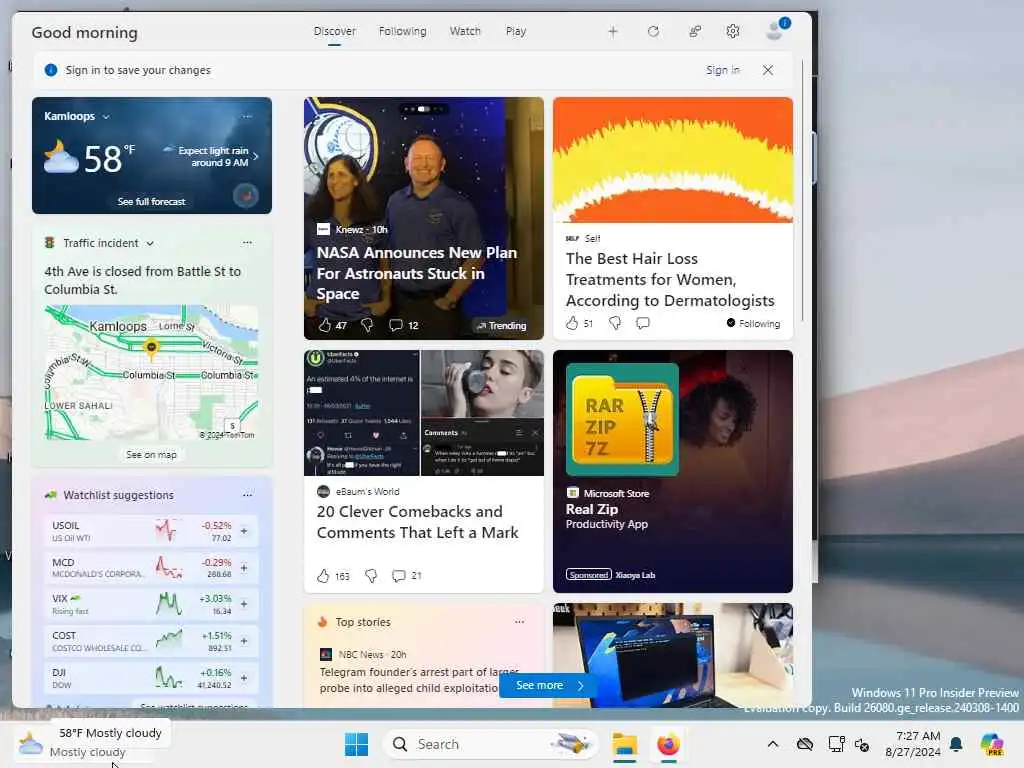Open Windows Start menu
The width and height of the screenshot is (1024, 768).
[x=357, y=744]
